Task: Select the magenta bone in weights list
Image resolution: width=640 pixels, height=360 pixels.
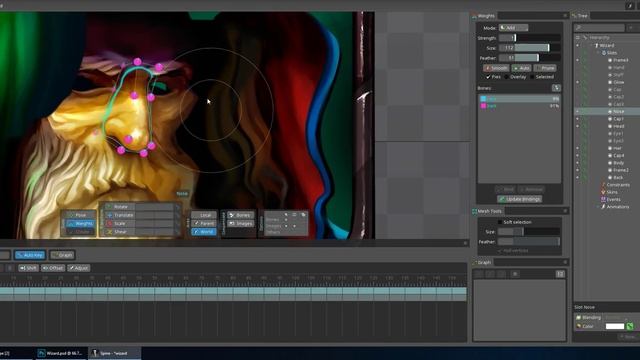Action: point(520,106)
